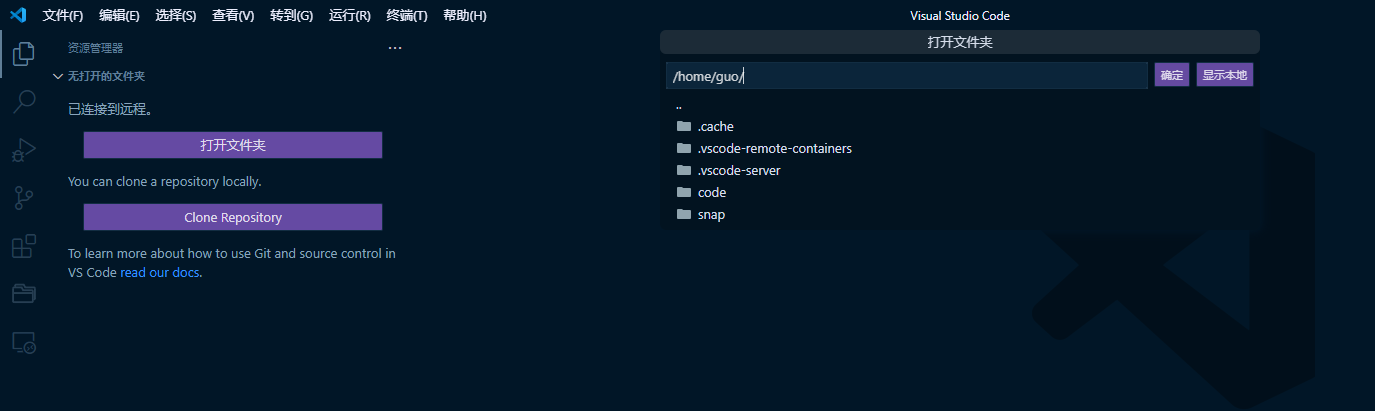The height and width of the screenshot is (411, 1375).
Task: Open the explorer three-dots more actions
Action: [x=394, y=48]
